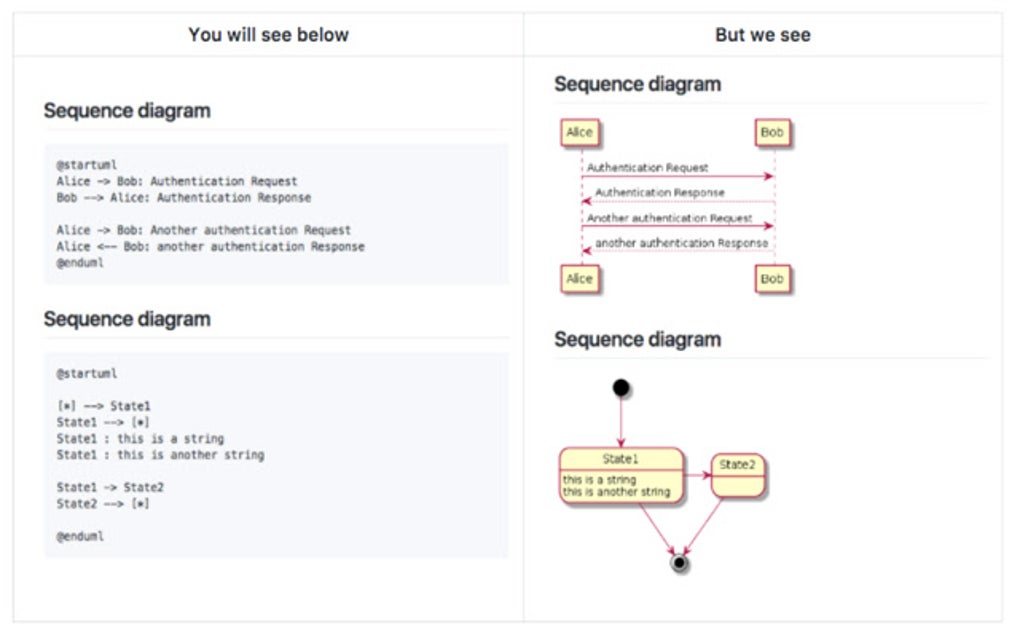Click the bottom Bob participant box
Viewport: 1020px width, 638px height.
[x=773, y=279]
